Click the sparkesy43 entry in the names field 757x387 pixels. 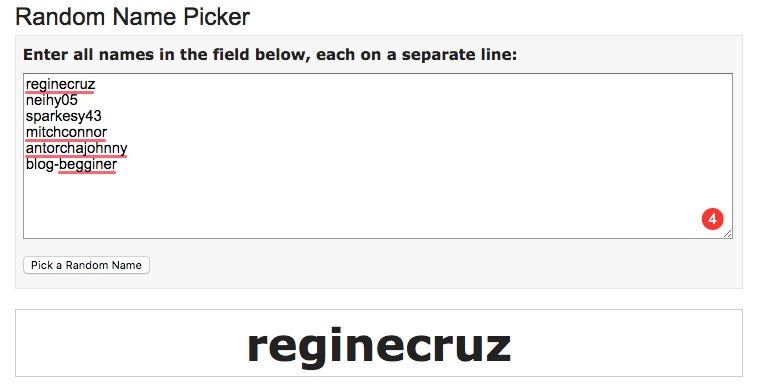pos(64,116)
